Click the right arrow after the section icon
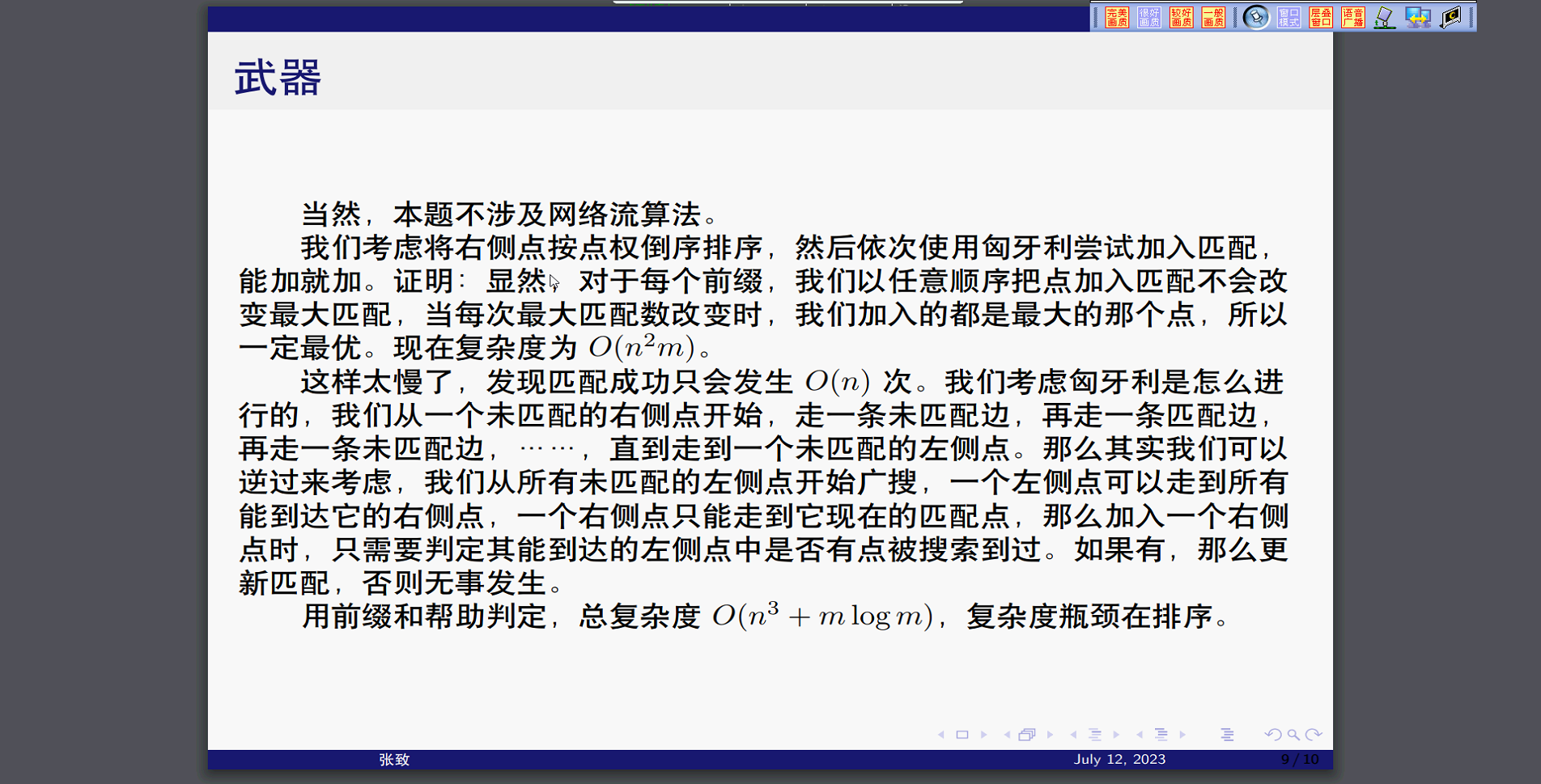1541x784 pixels. click(x=1182, y=735)
